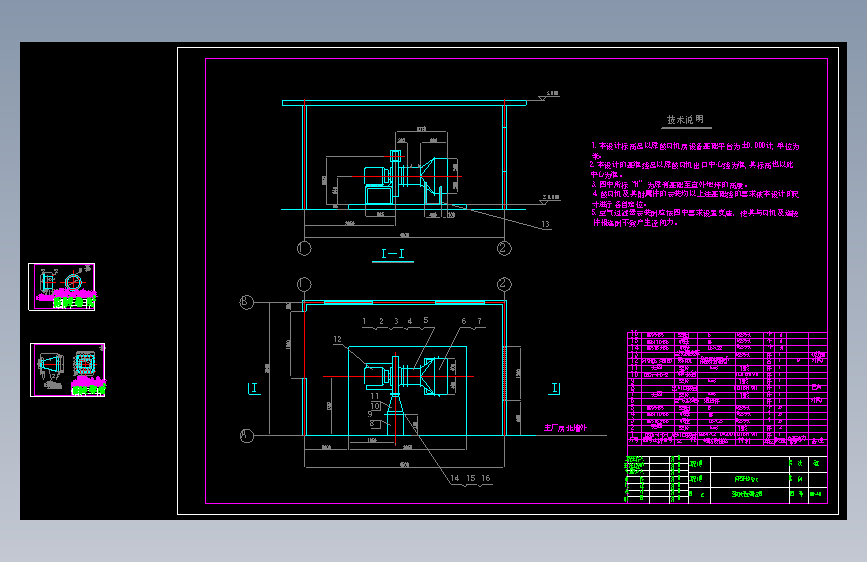Select the 技术说明 heading
Image resolution: width=867 pixels, height=562 pixels.
685,119
